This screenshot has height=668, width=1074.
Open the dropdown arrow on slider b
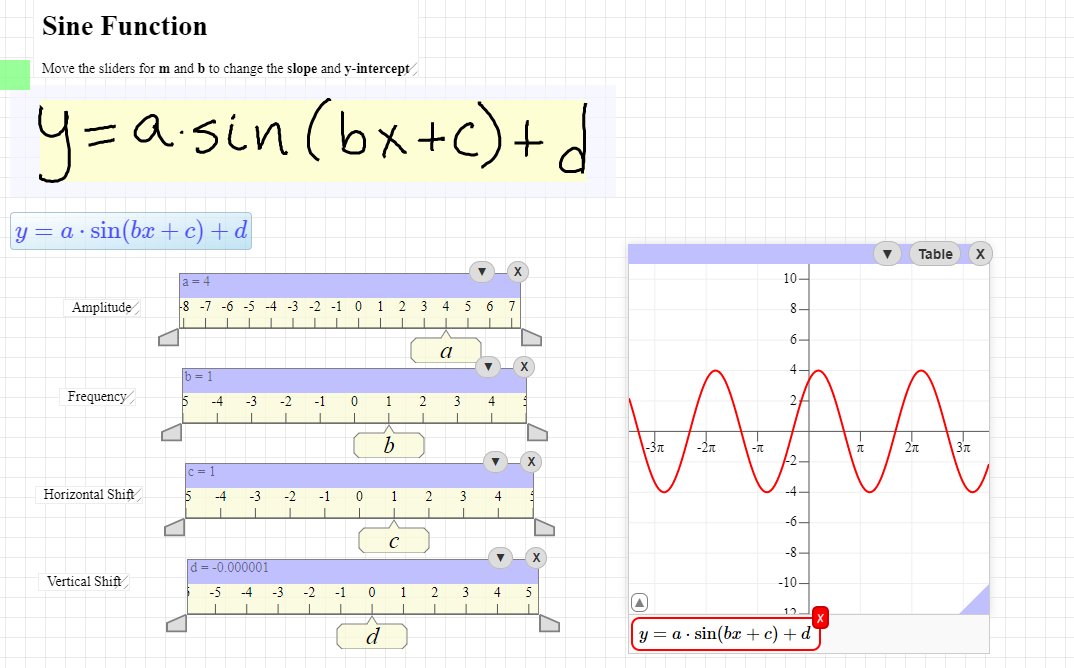click(x=488, y=367)
